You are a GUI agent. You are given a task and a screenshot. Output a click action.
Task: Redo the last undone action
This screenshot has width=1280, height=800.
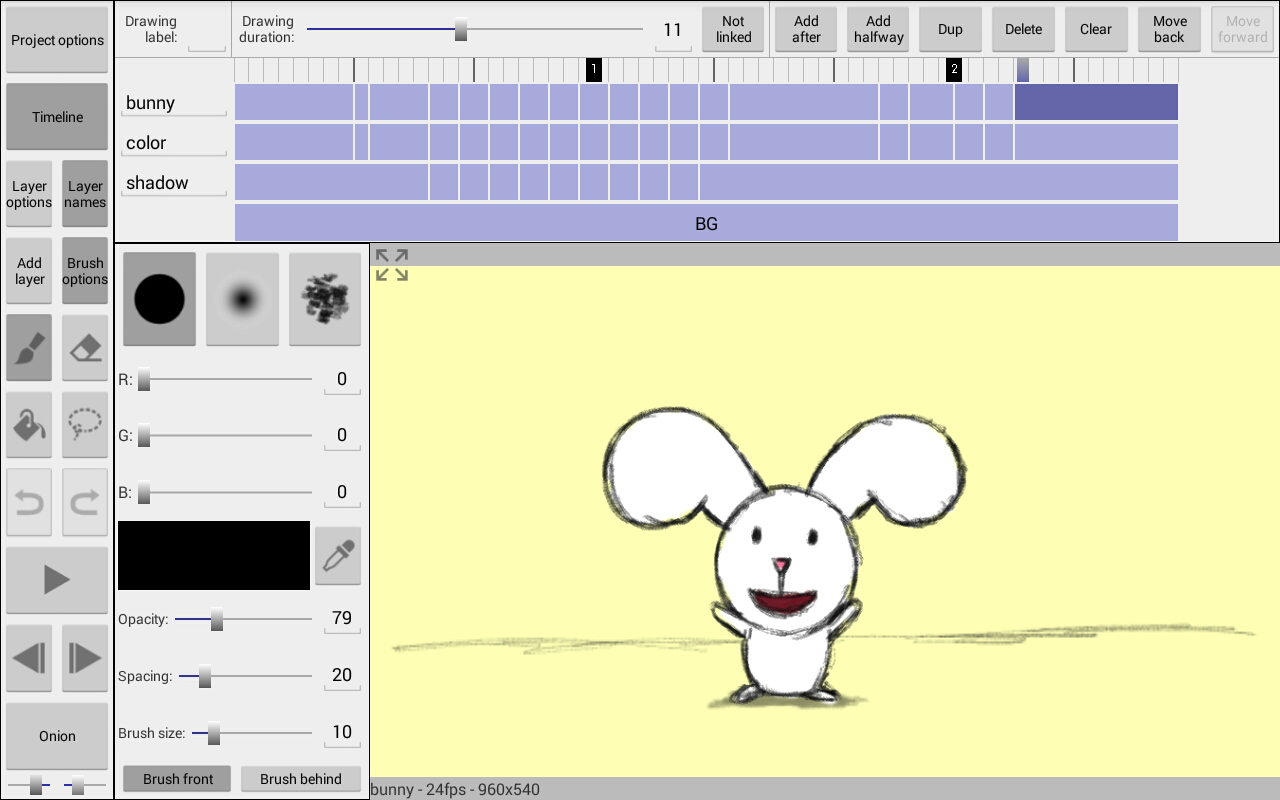tap(84, 502)
